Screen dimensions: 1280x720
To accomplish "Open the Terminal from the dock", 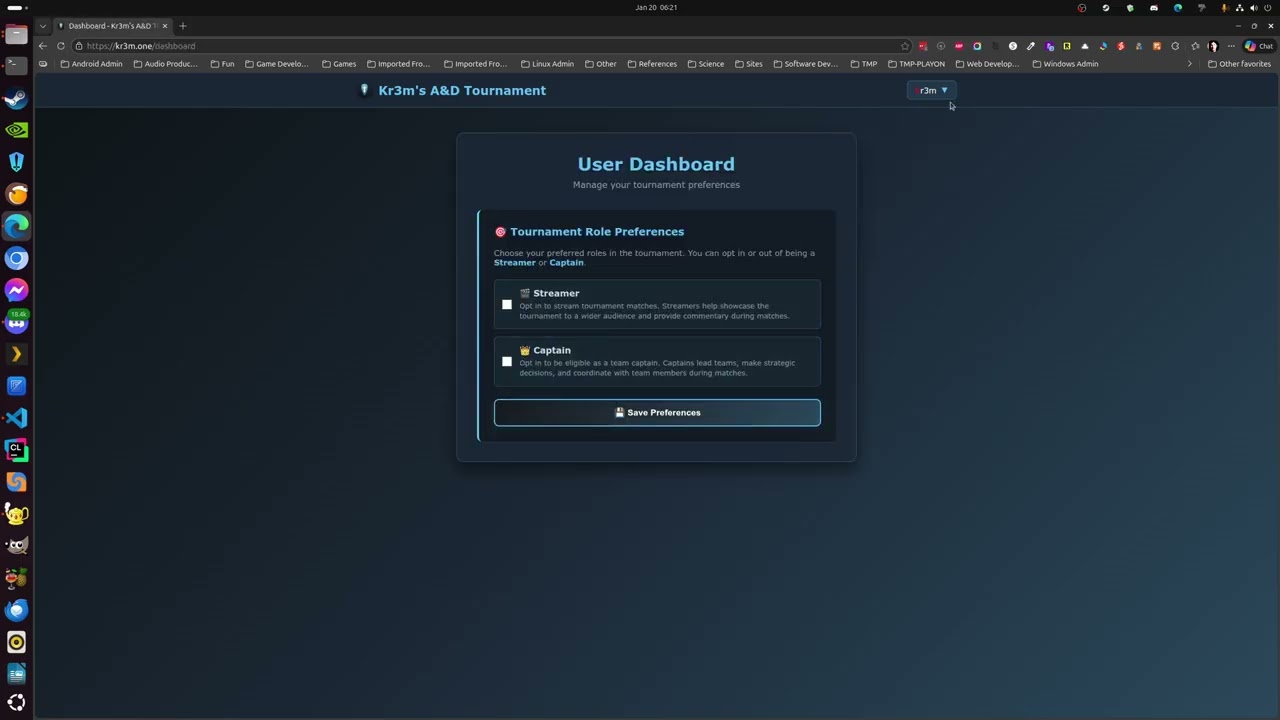I will (16, 66).
